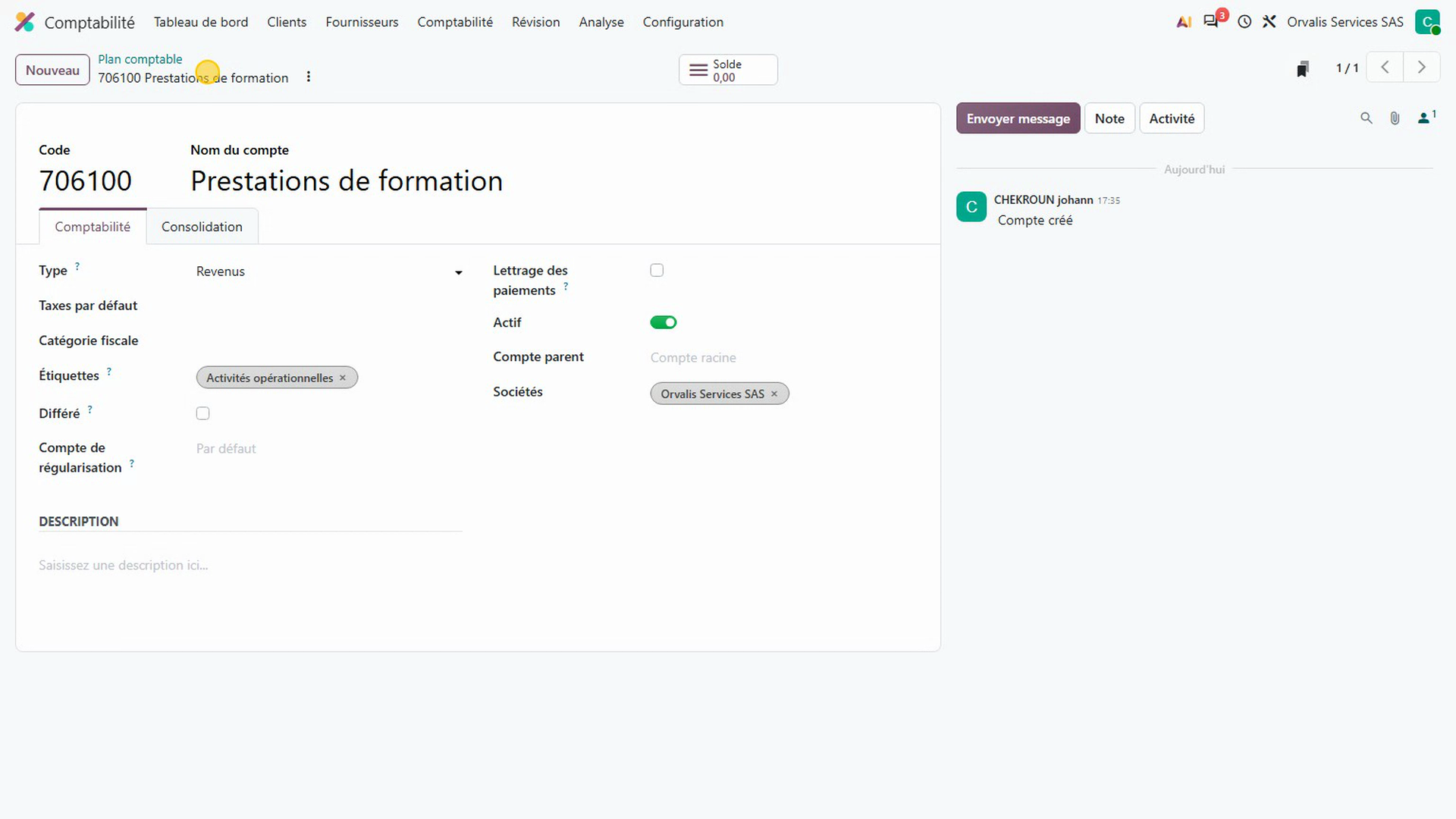Screen dimensions: 1456x819
Task: Open the Catégorie fiscale field
Action: (x=329, y=340)
